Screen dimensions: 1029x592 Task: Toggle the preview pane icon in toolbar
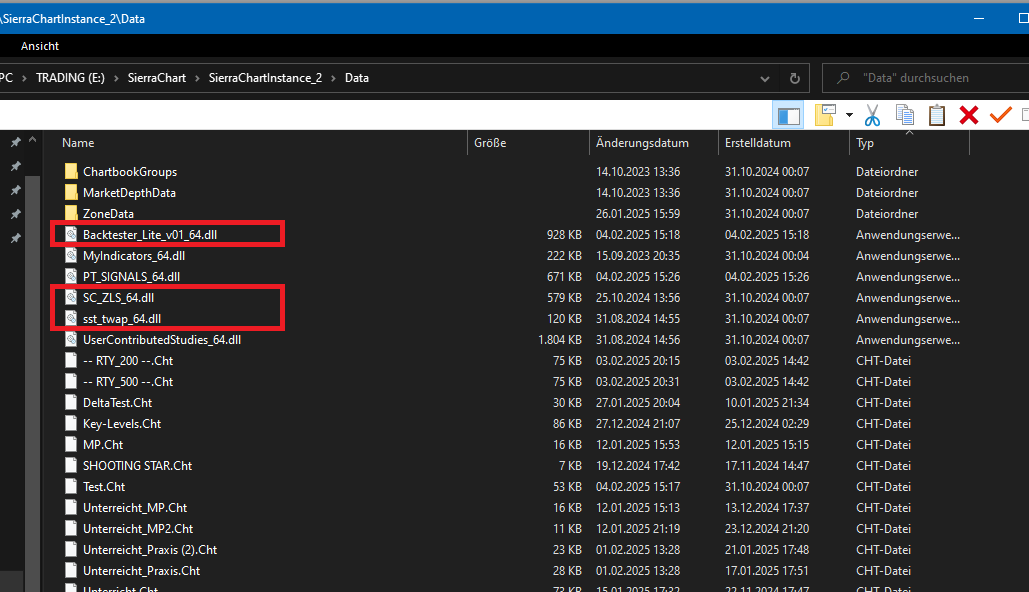tap(788, 115)
